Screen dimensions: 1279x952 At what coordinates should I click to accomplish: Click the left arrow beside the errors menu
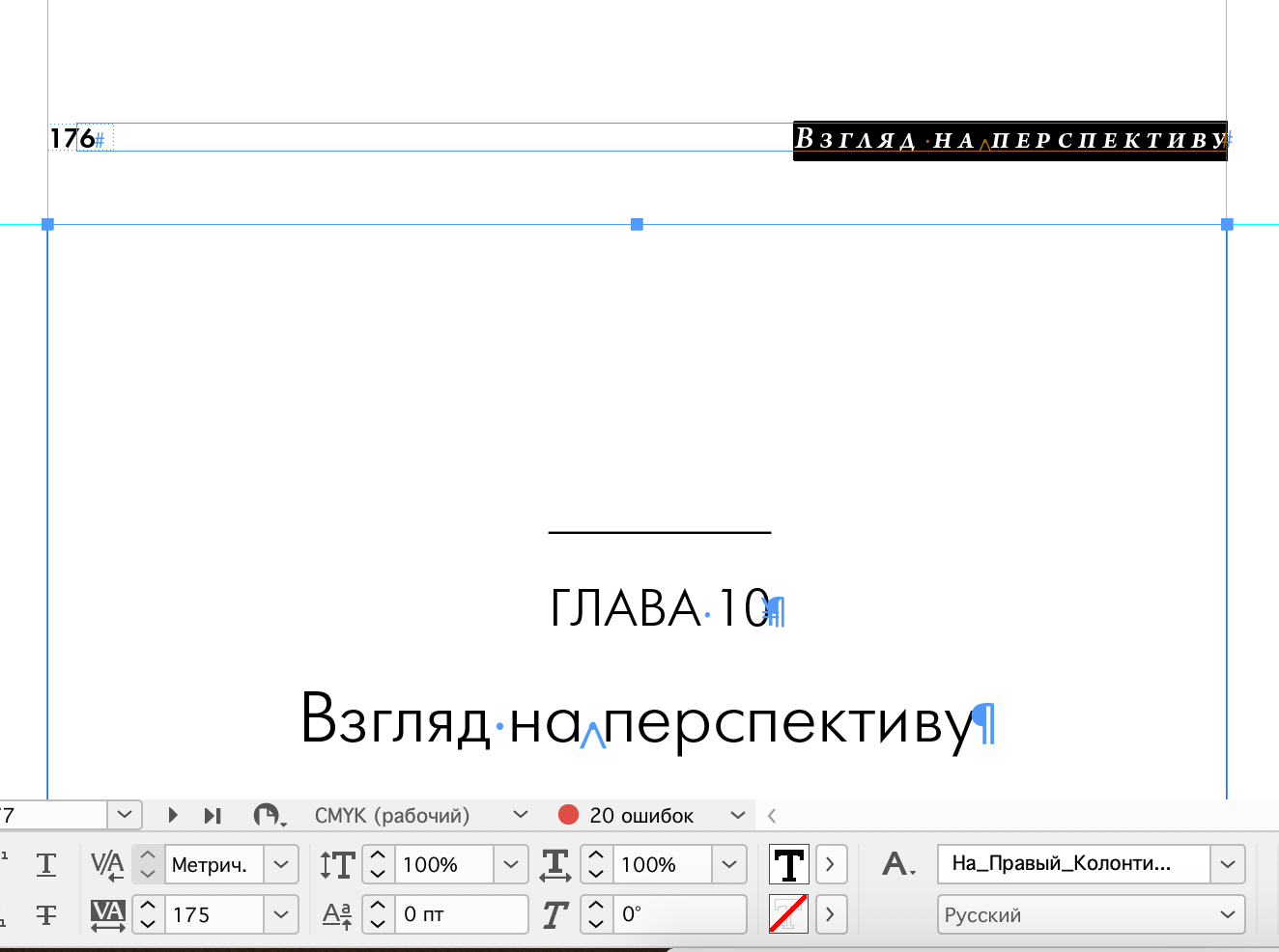(772, 816)
